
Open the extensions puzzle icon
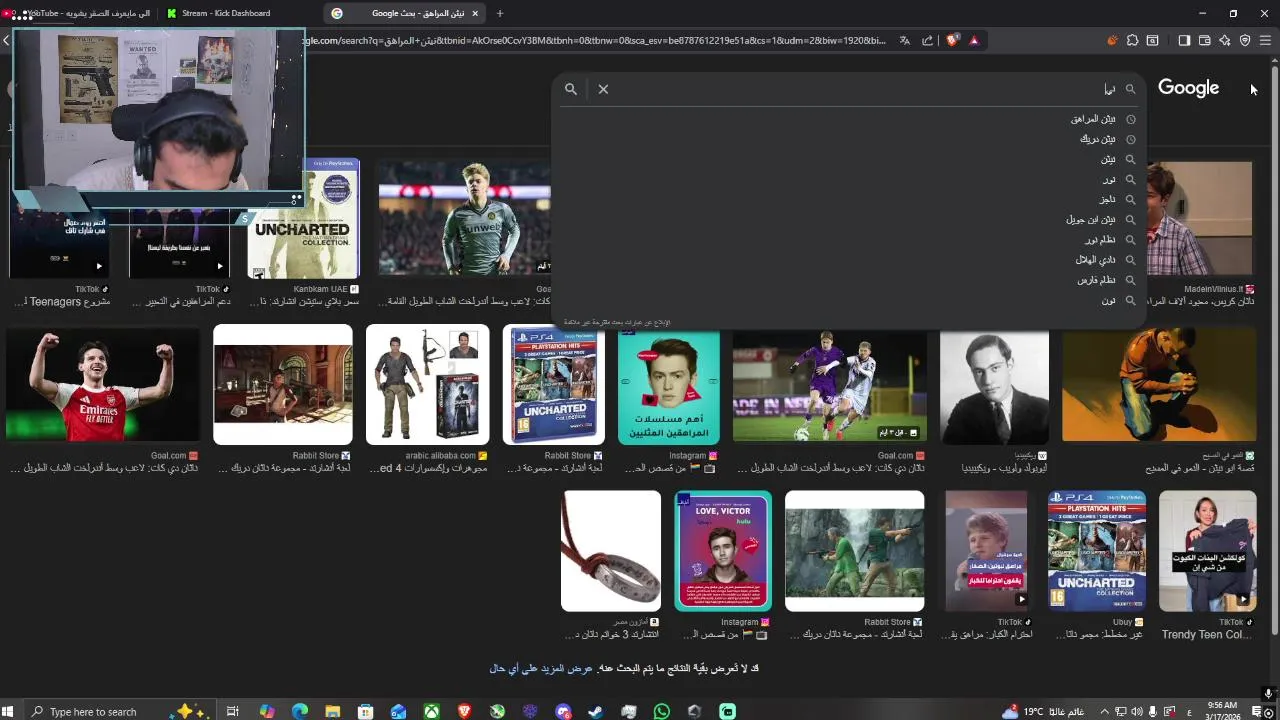[x=1132, y=40]
